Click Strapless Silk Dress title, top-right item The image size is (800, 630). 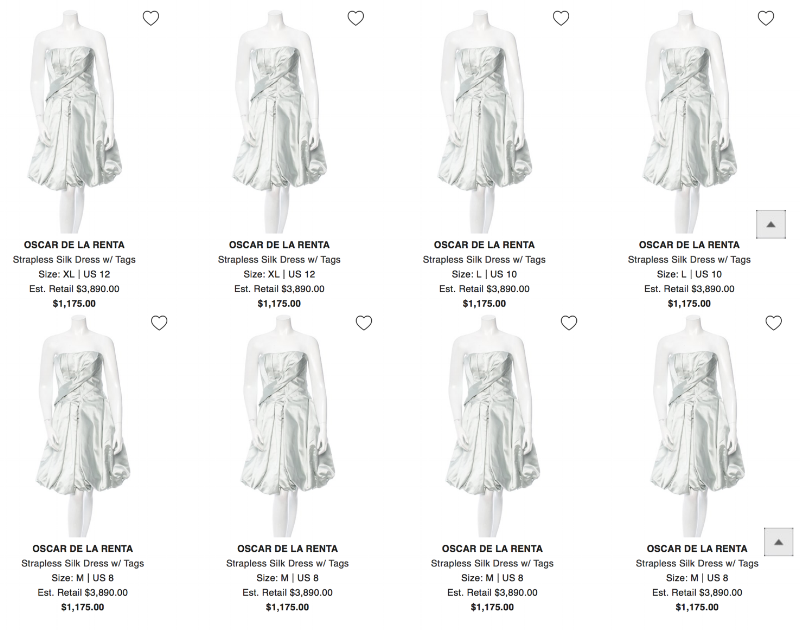click(x=689, y=260)
